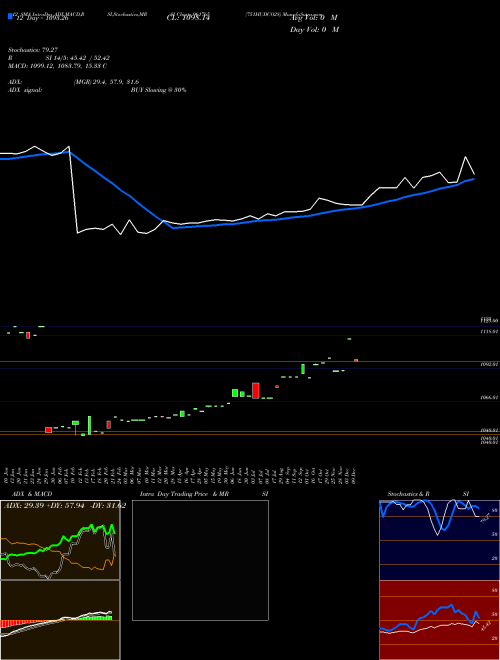Click the 'Stochastics & R' panel title
Image resolution: width=500 pixels, height=660 pixels.
pyautogui.click(x=409, y=494)
